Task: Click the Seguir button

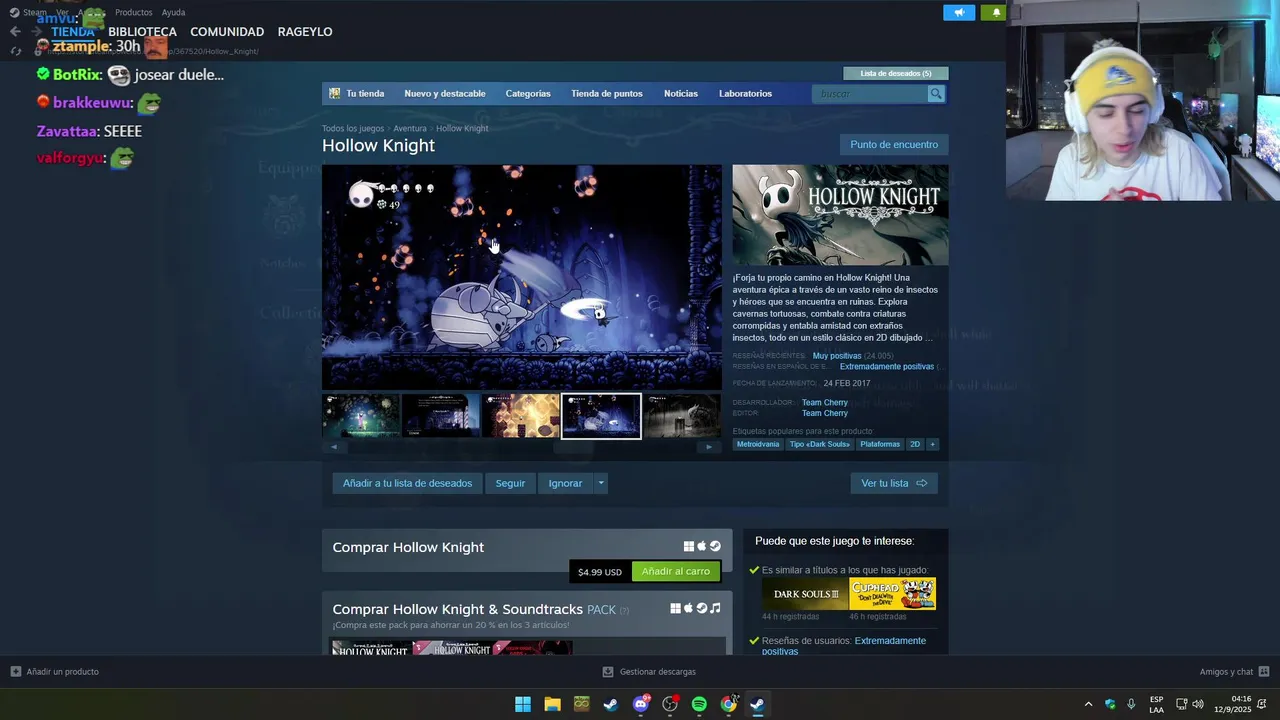Action: [510, 483]
